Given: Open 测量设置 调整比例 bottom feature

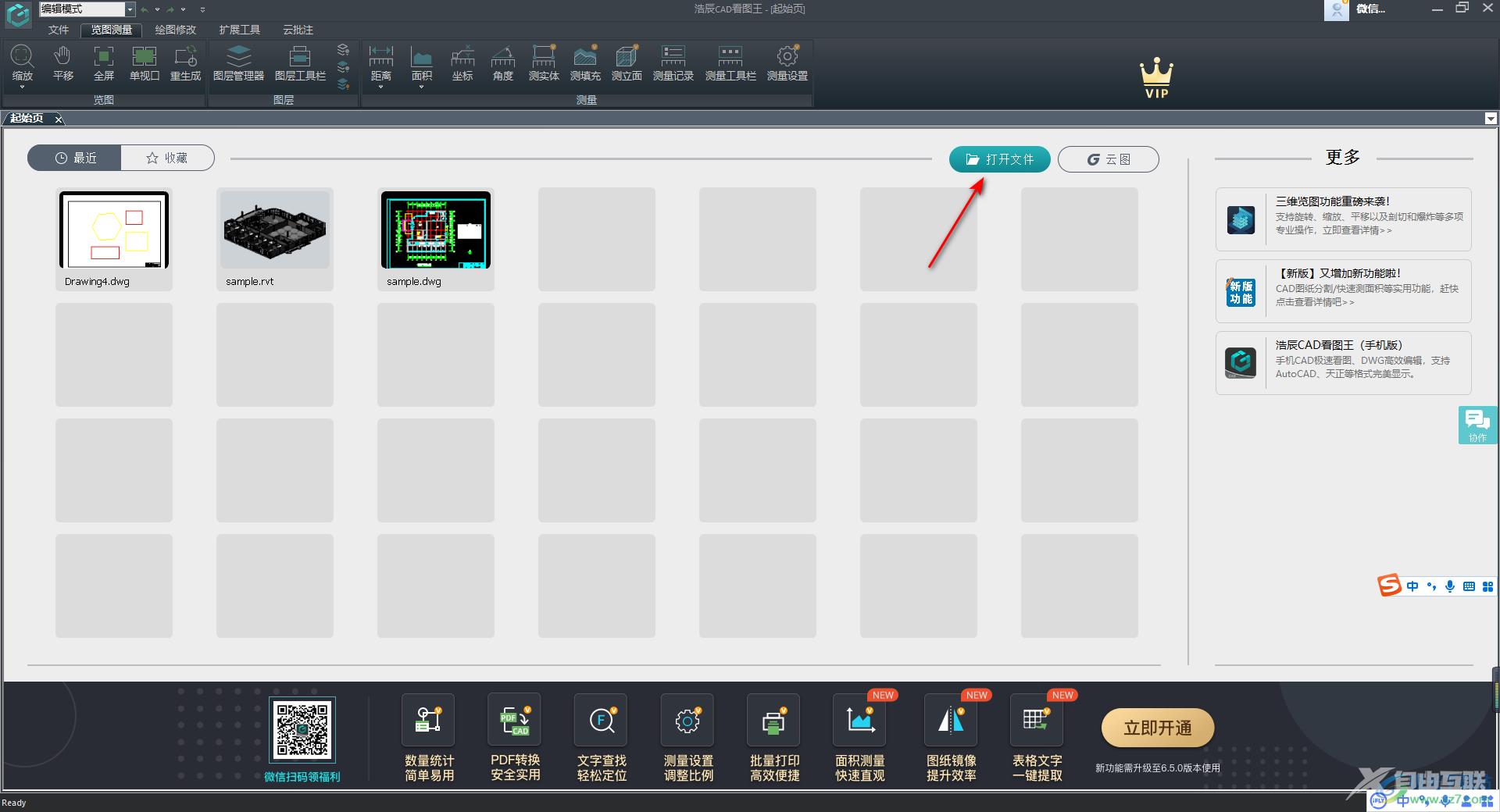Looking at the screenshot, I should pos(687,720).
